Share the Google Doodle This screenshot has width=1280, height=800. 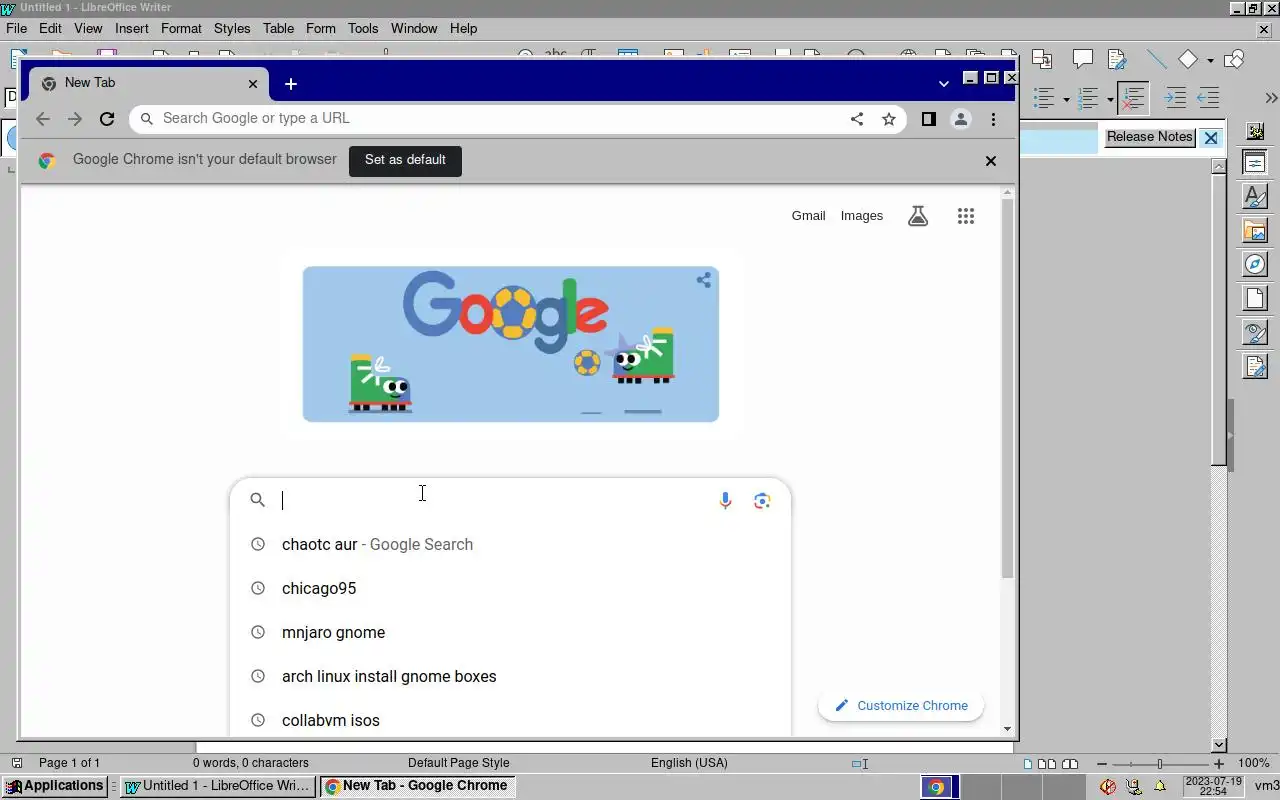point(704,280)
